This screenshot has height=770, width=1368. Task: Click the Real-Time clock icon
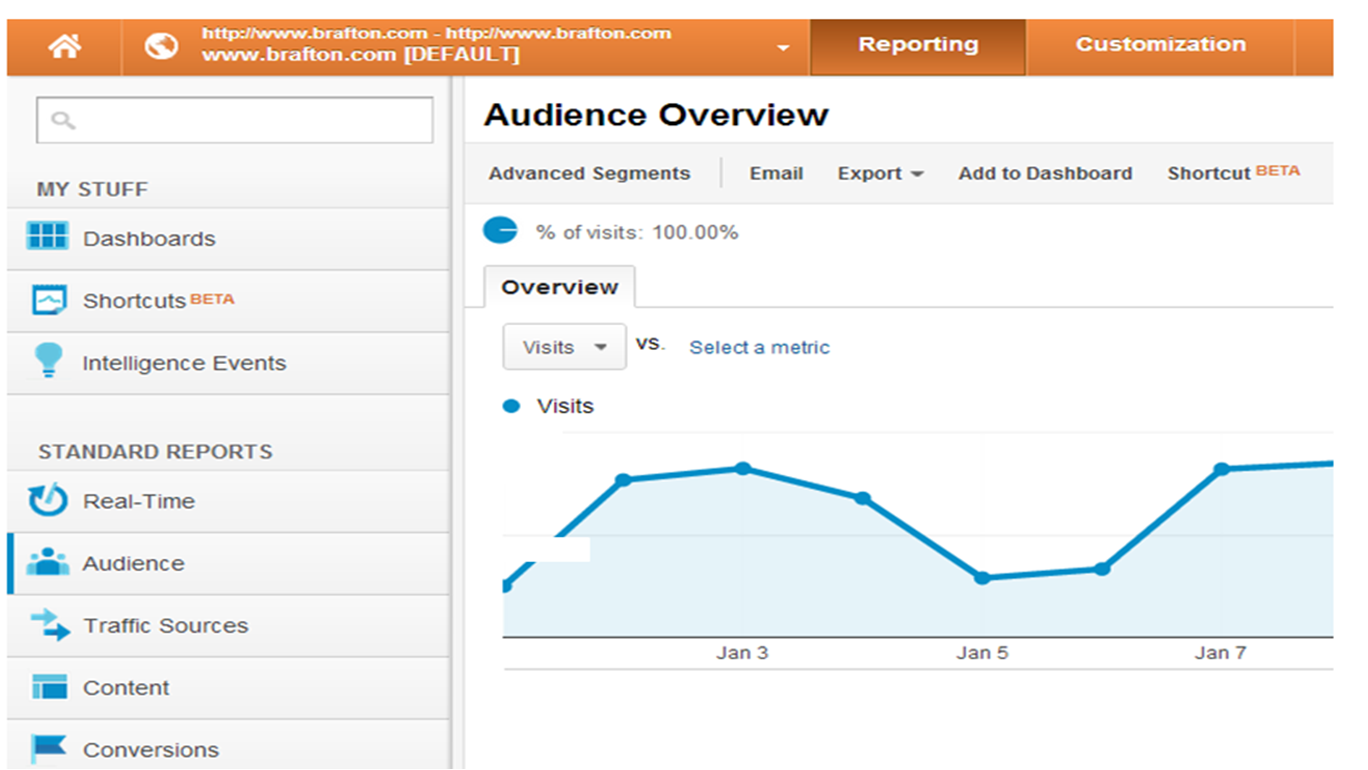tap(48, 500)
